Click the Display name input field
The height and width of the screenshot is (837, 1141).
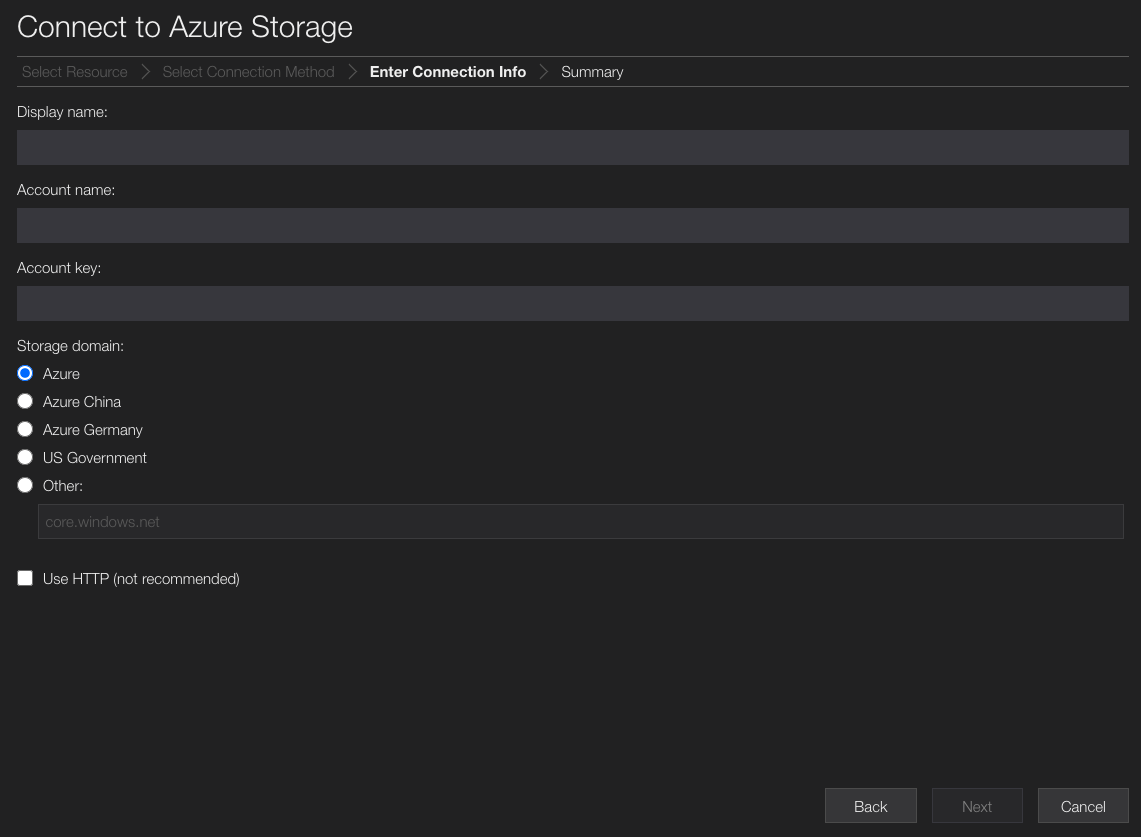[573, 148]
